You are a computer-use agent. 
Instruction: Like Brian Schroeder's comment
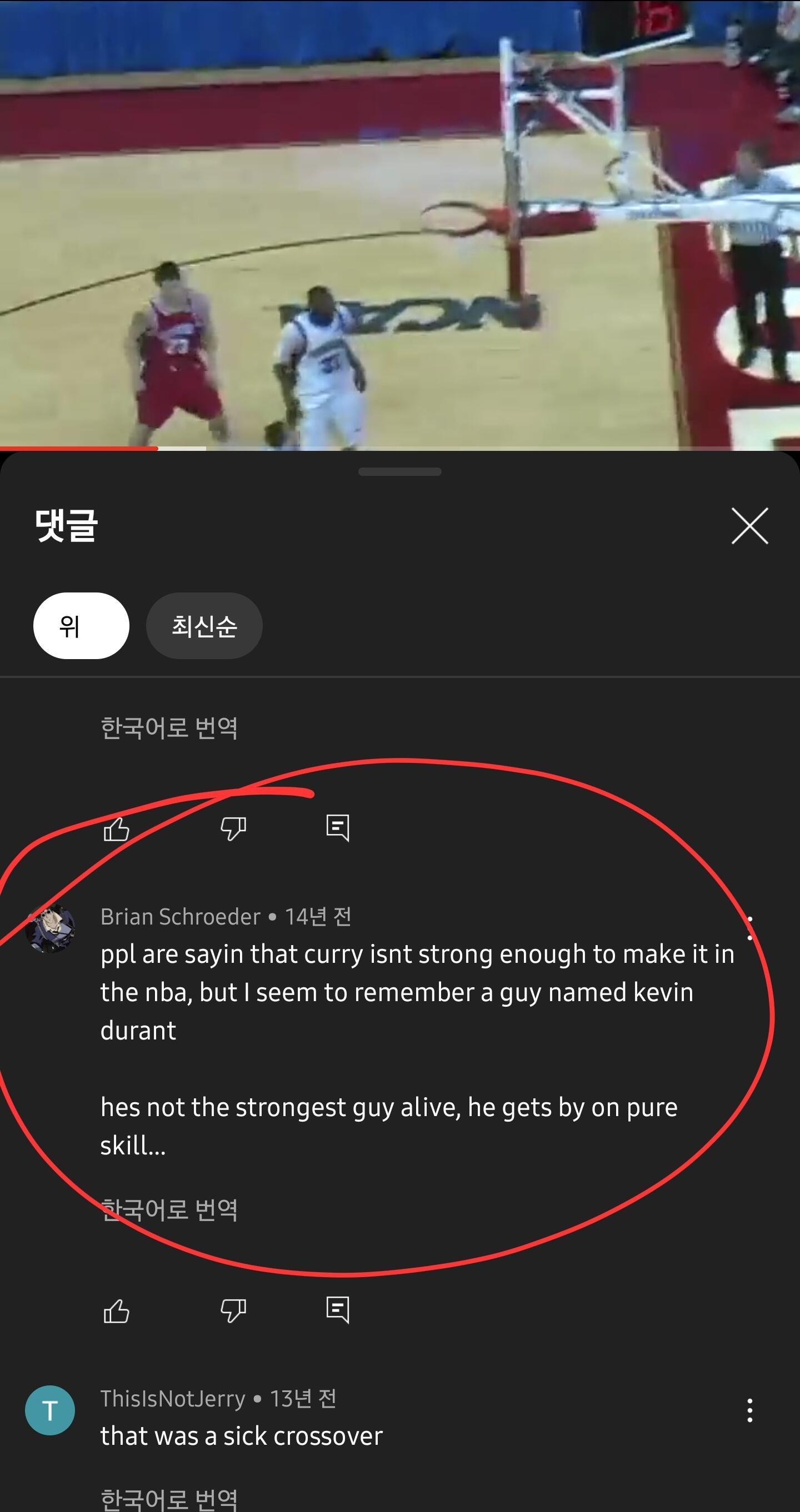coord(116,1310)
